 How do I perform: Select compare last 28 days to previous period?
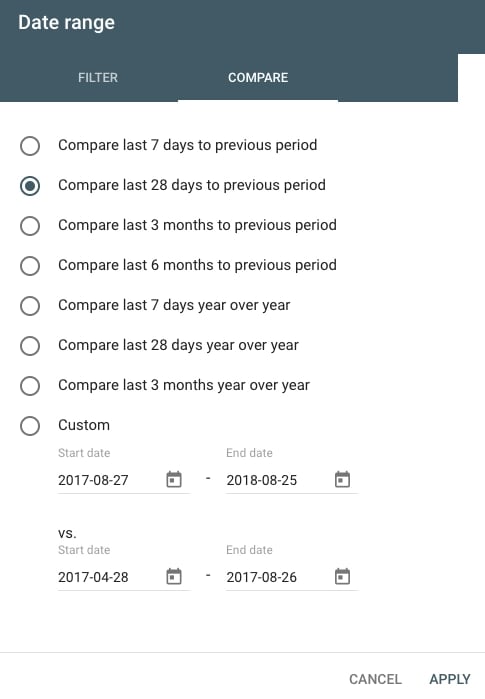30,186
